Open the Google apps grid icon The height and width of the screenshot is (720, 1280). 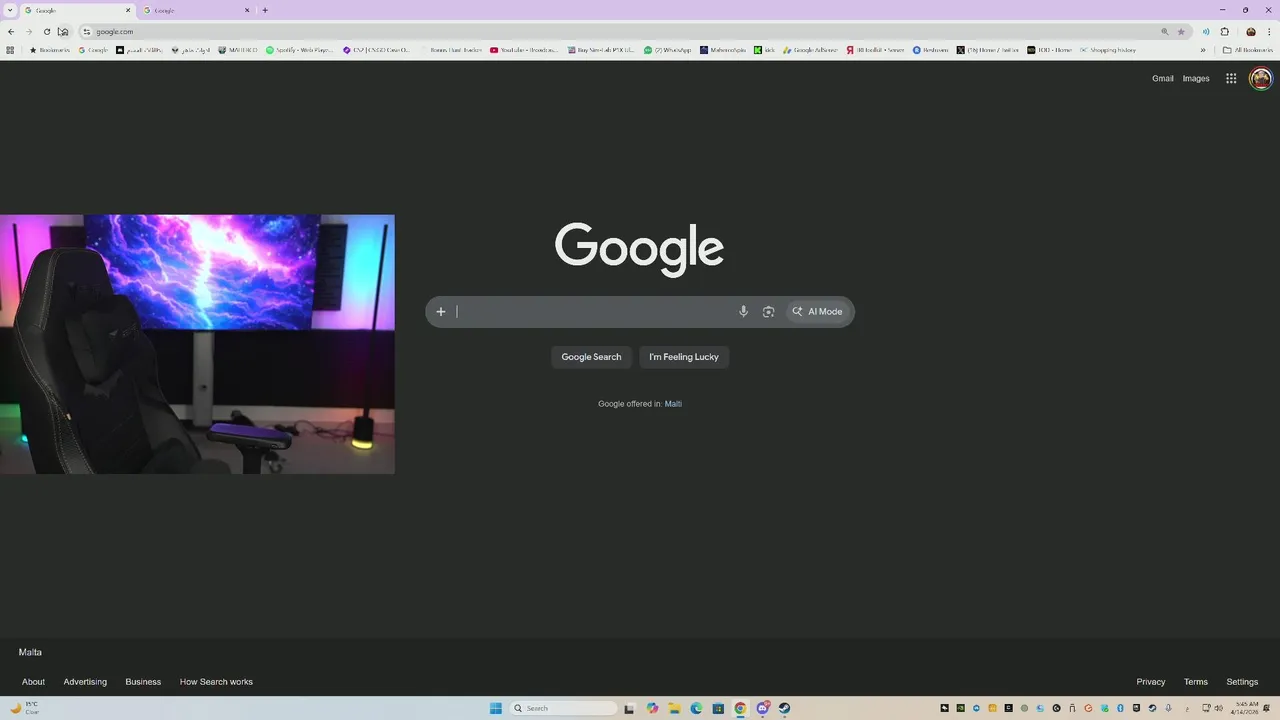pos(1231,78)
